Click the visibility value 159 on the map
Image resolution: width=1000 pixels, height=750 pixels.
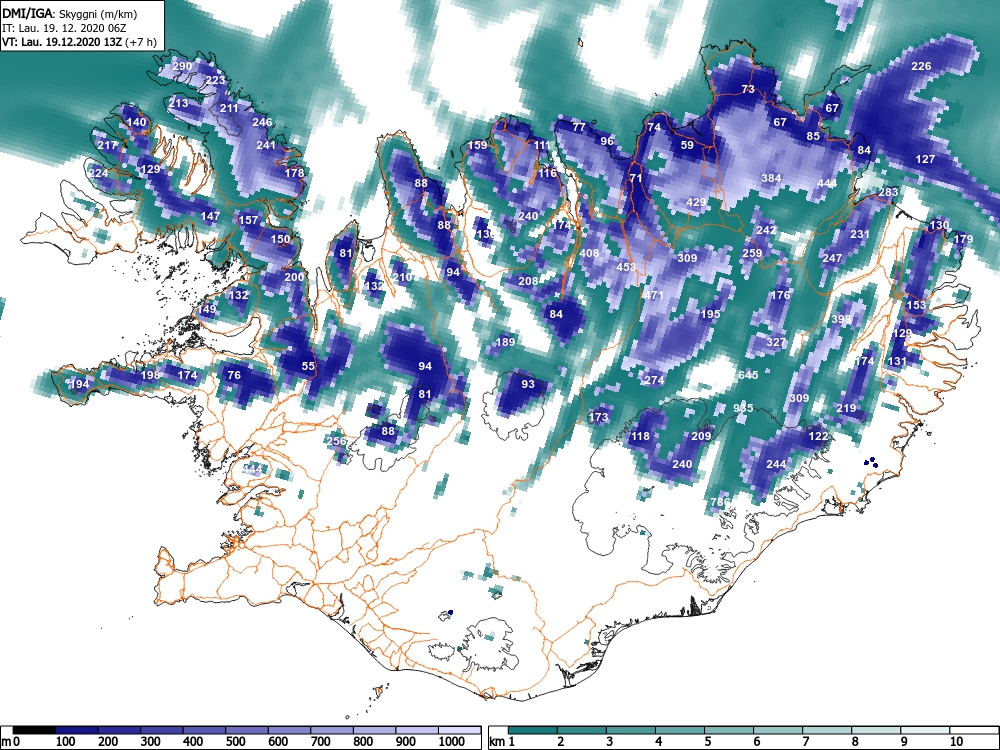coord(477,145)
